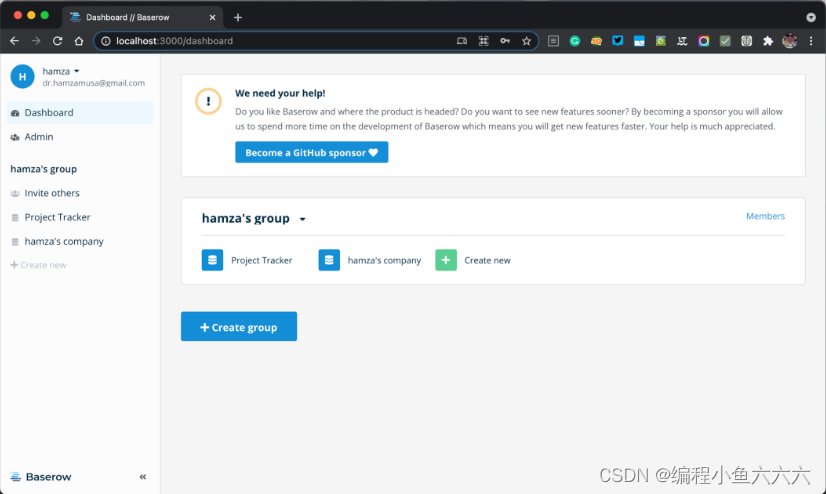The width and height of the screenshot is (826, 494).
Task: Open the Members link
Action: (x=765, y=216)
